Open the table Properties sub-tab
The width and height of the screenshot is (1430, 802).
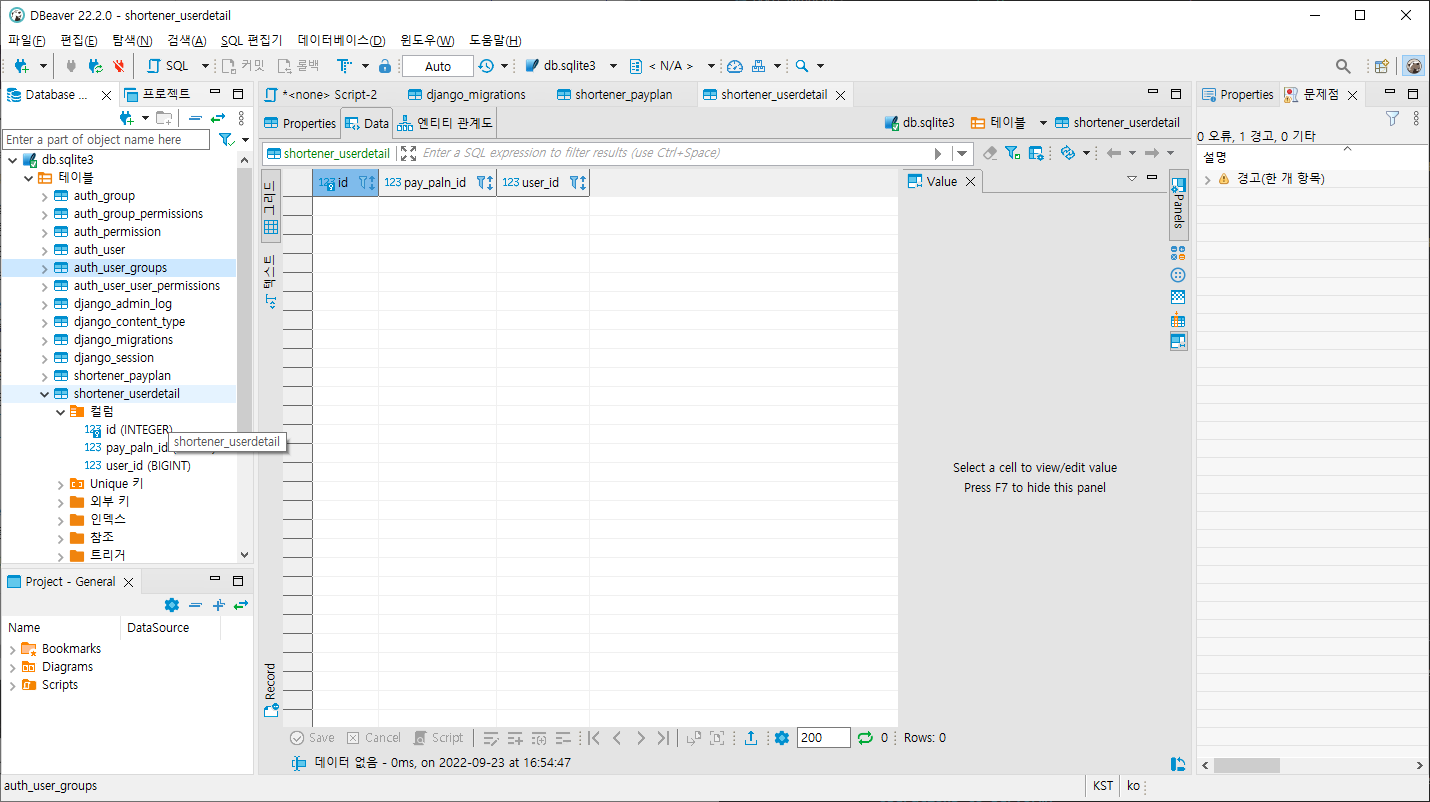tap(300, 124)
